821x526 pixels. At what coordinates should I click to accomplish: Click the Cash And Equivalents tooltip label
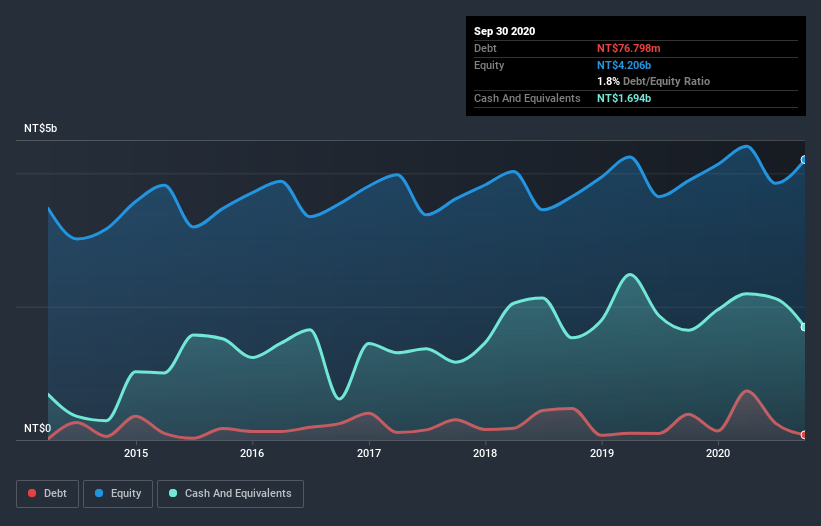coord(527,98)
